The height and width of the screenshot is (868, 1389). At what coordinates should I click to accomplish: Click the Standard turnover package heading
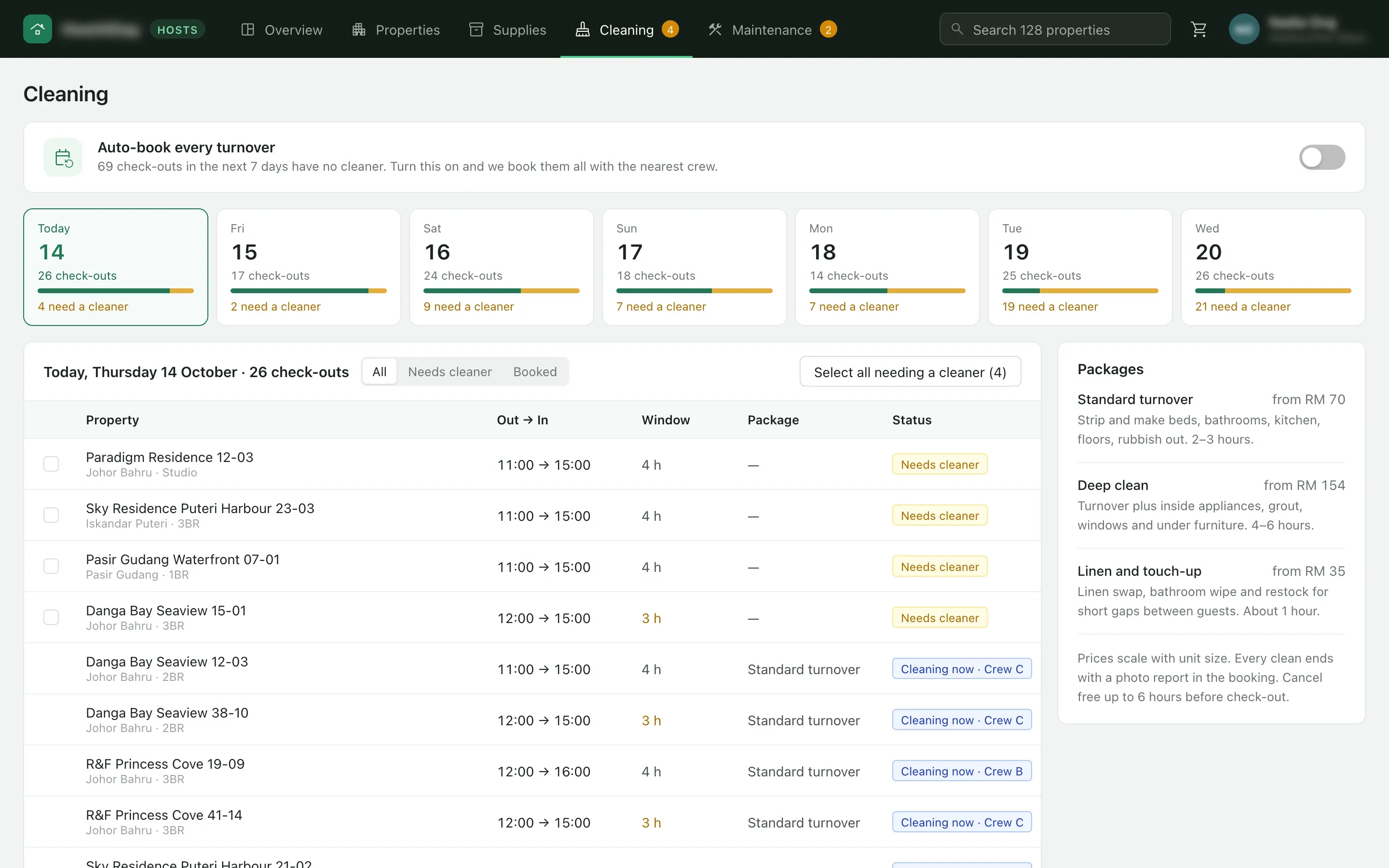(1135, 399)
